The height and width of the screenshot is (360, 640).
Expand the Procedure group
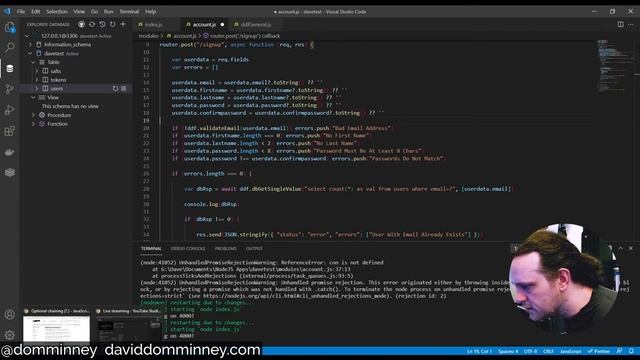pyautogui.click(x=33, y=115)
